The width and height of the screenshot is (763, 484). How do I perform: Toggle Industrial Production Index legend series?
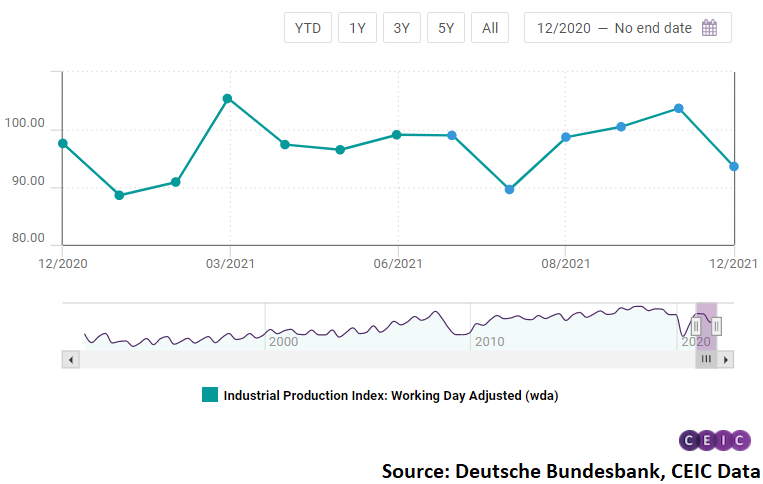click(390, 395)
